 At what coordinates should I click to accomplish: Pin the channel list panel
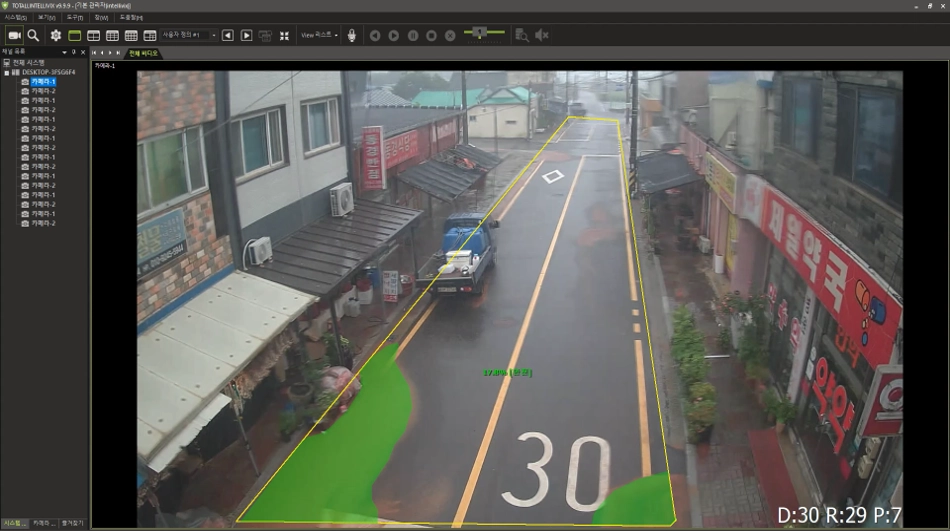74,53
